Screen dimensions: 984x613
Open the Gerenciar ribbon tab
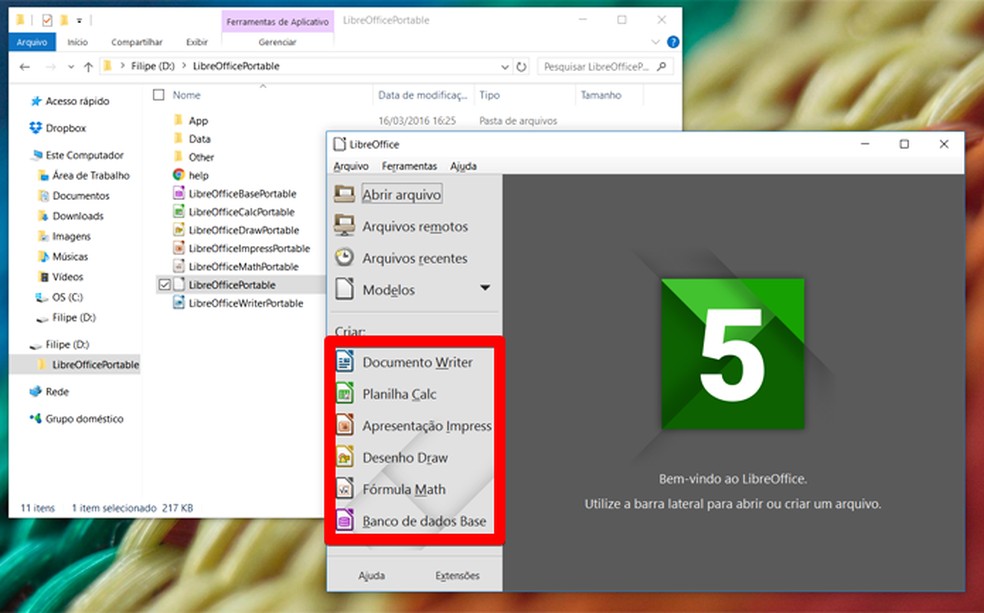(277, 42)
